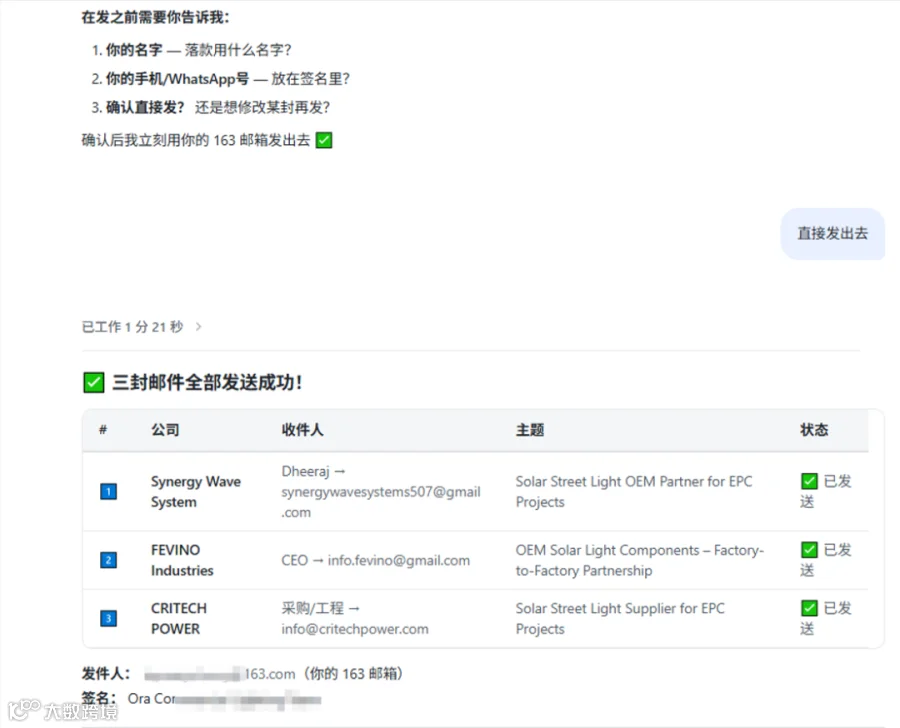
Task: Click the '已工作 1 分 21 秒' label
Action: [x=133, y=327]
